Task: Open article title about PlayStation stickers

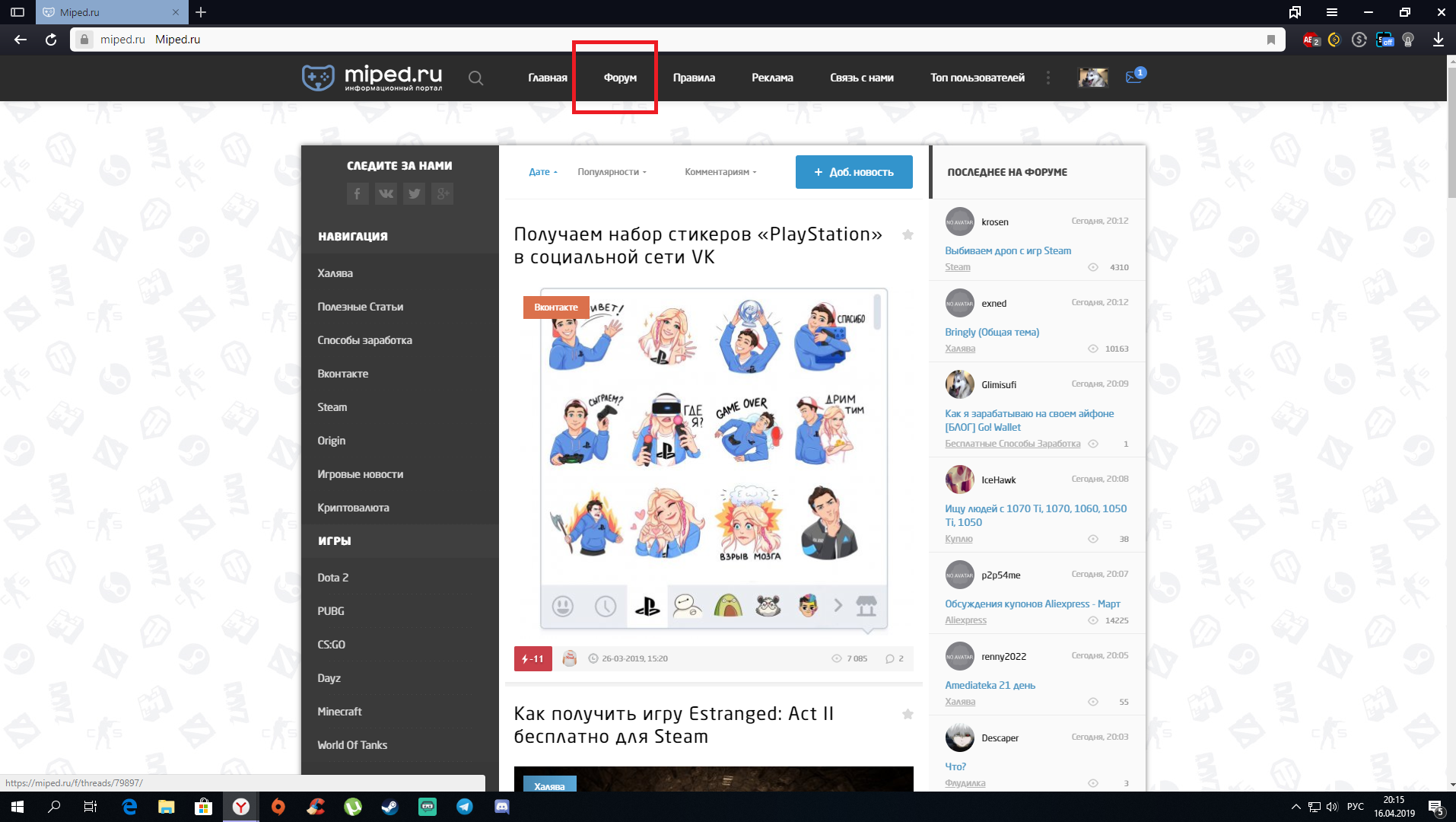Action: coord(698,245)
